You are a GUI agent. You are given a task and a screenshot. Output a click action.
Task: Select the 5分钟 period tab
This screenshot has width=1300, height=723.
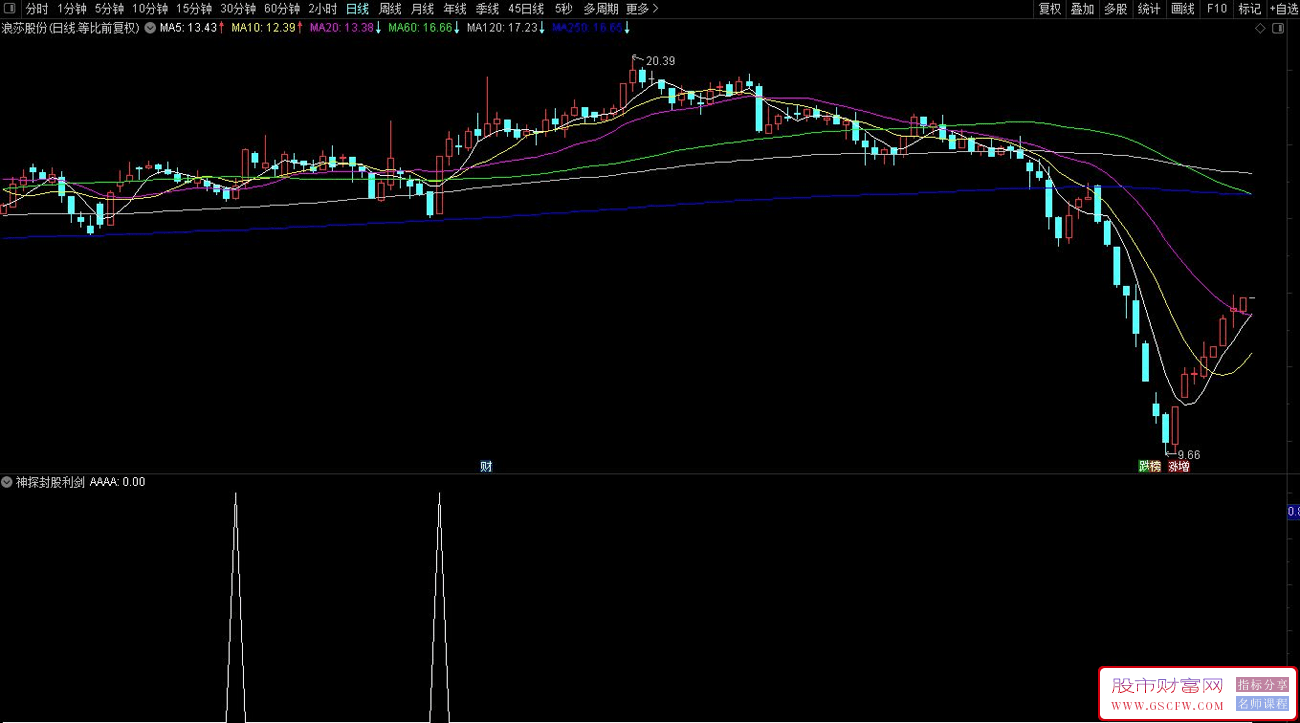pyautogui.click(x=109, y=9)
